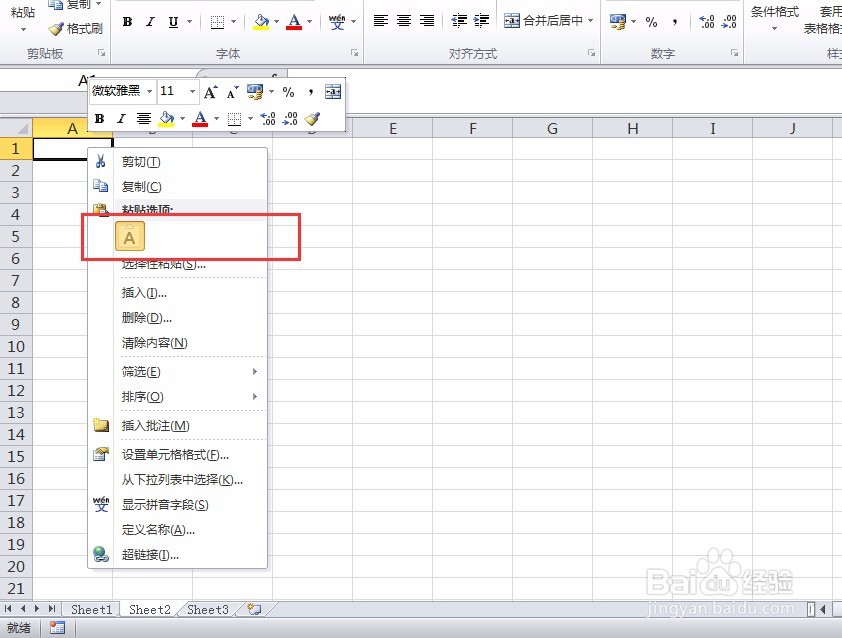Toggle Bold formatting in the ribbon
Viewport: 842px width, 638px height.
[127, 20]
